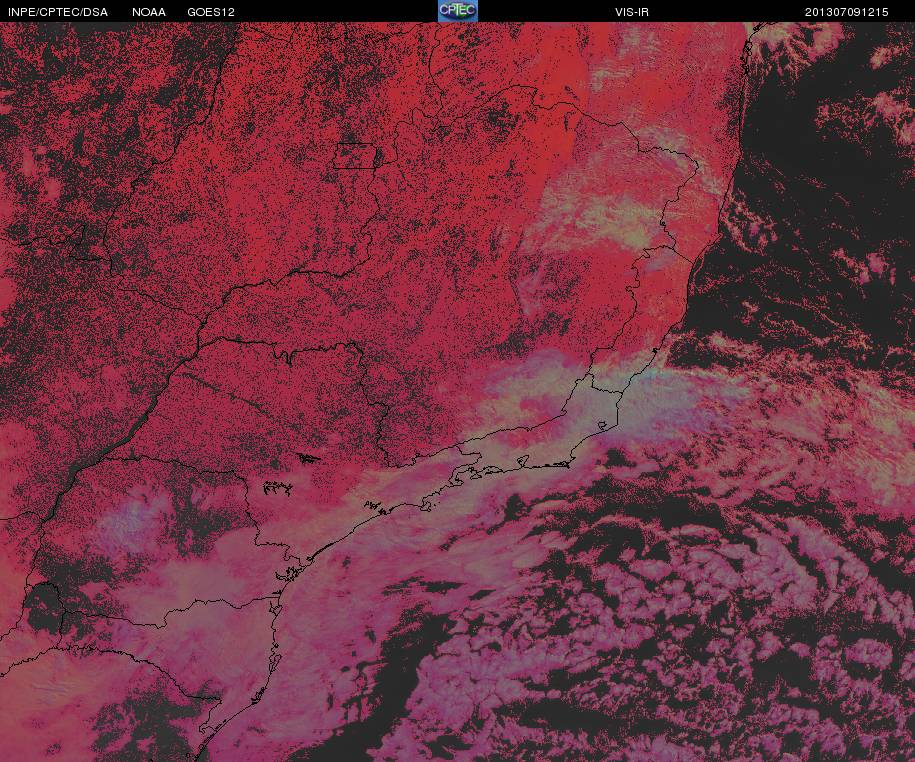Click the CPTEC logo in the header
The image size is (915, 762).
(x=458, y=11)
